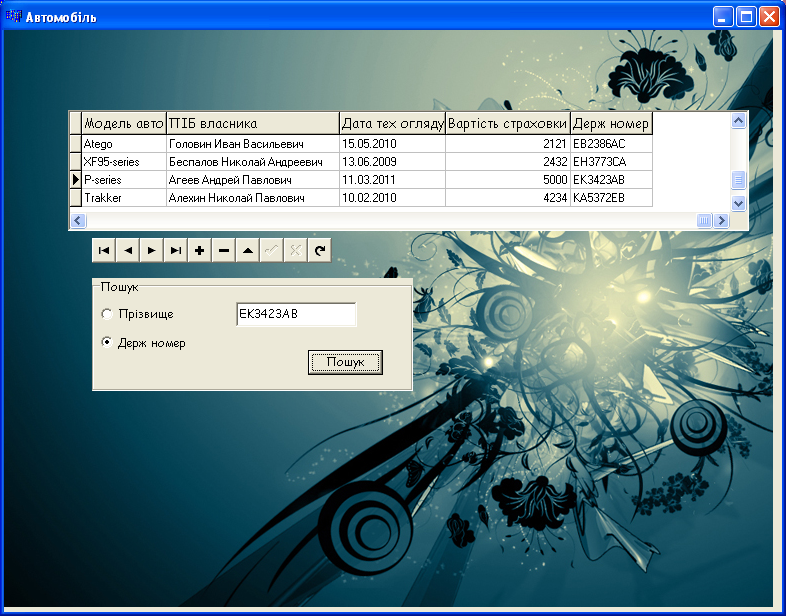Post edit with checkmark navigator button
Screen dimensions: 786x616
(271, 251)
